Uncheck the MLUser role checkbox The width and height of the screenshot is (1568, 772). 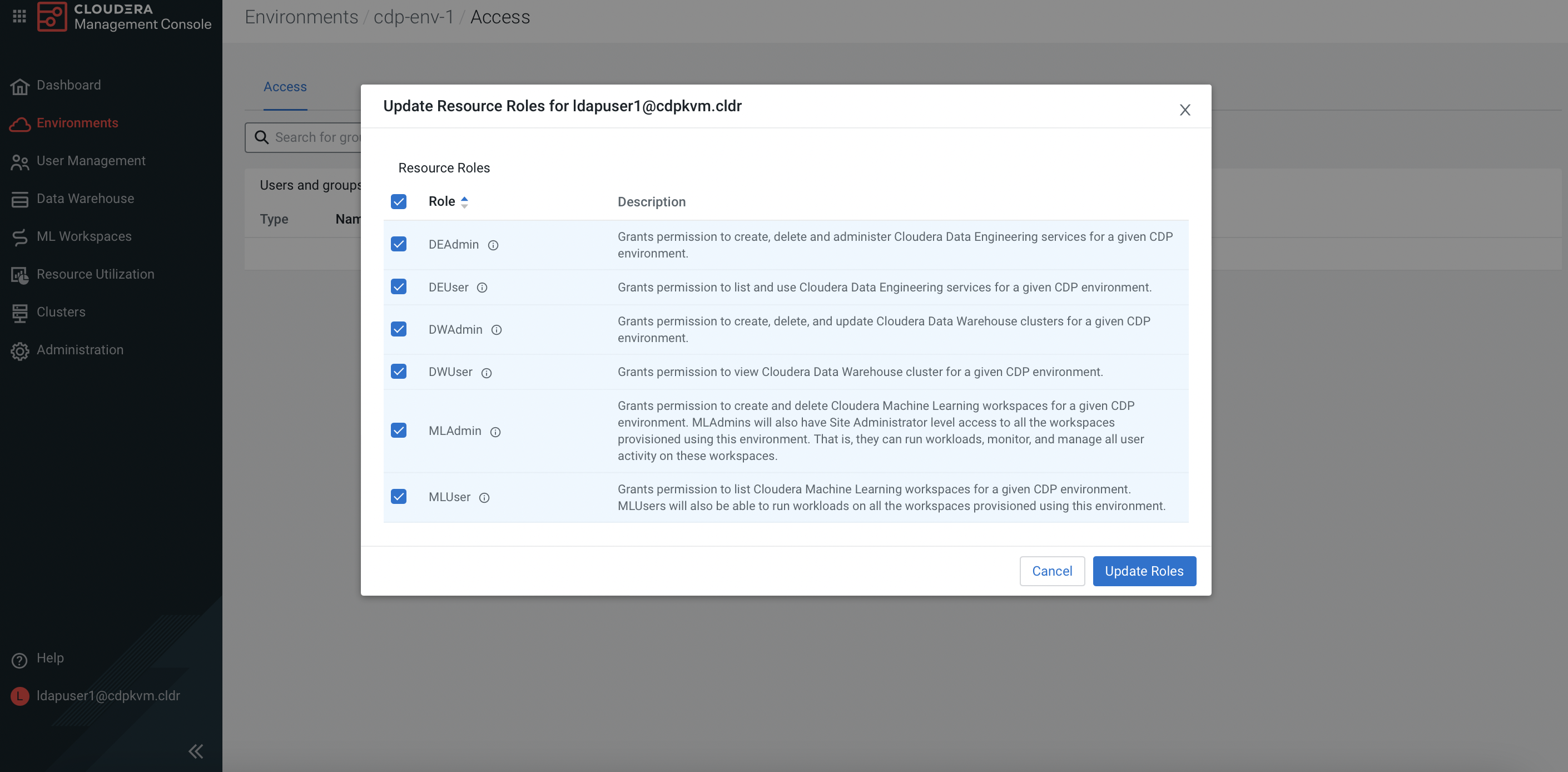point(399,496)
